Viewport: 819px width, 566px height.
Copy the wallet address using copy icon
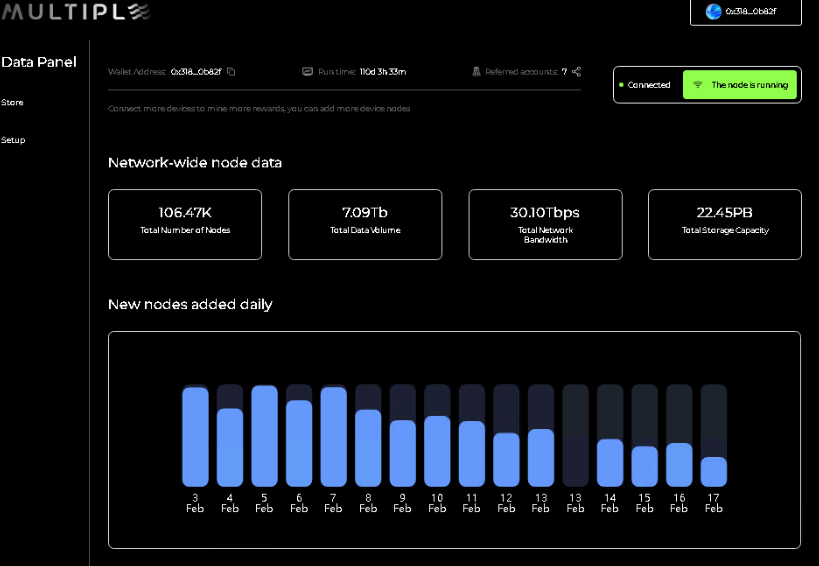(231, 72)
